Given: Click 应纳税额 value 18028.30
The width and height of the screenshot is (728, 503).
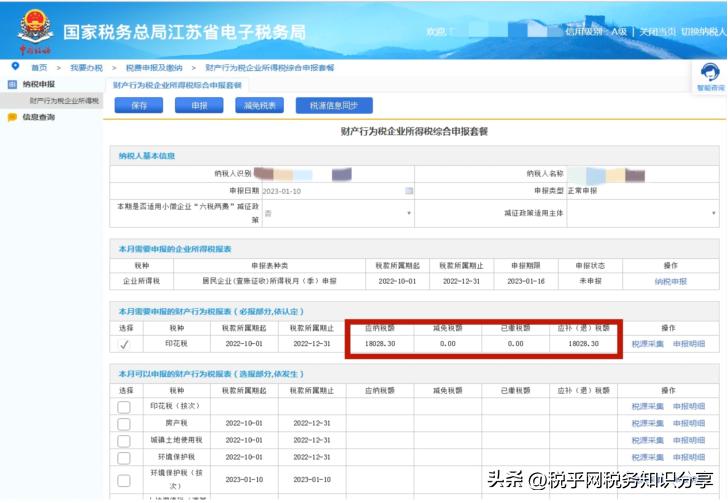Looking at the screenshot, I should click(x=380, y=344).
